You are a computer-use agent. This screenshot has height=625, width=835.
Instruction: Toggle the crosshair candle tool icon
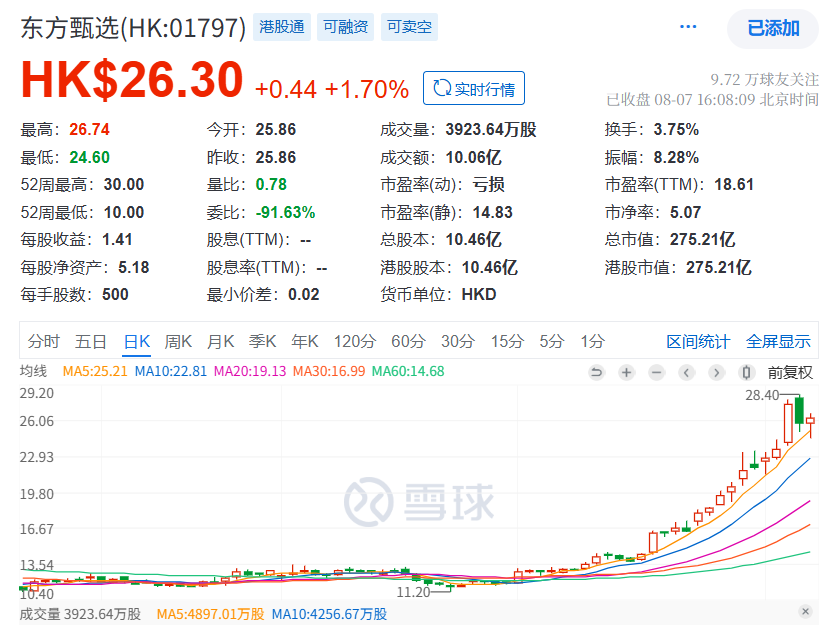pyautogui.click(x=746, y=372)
